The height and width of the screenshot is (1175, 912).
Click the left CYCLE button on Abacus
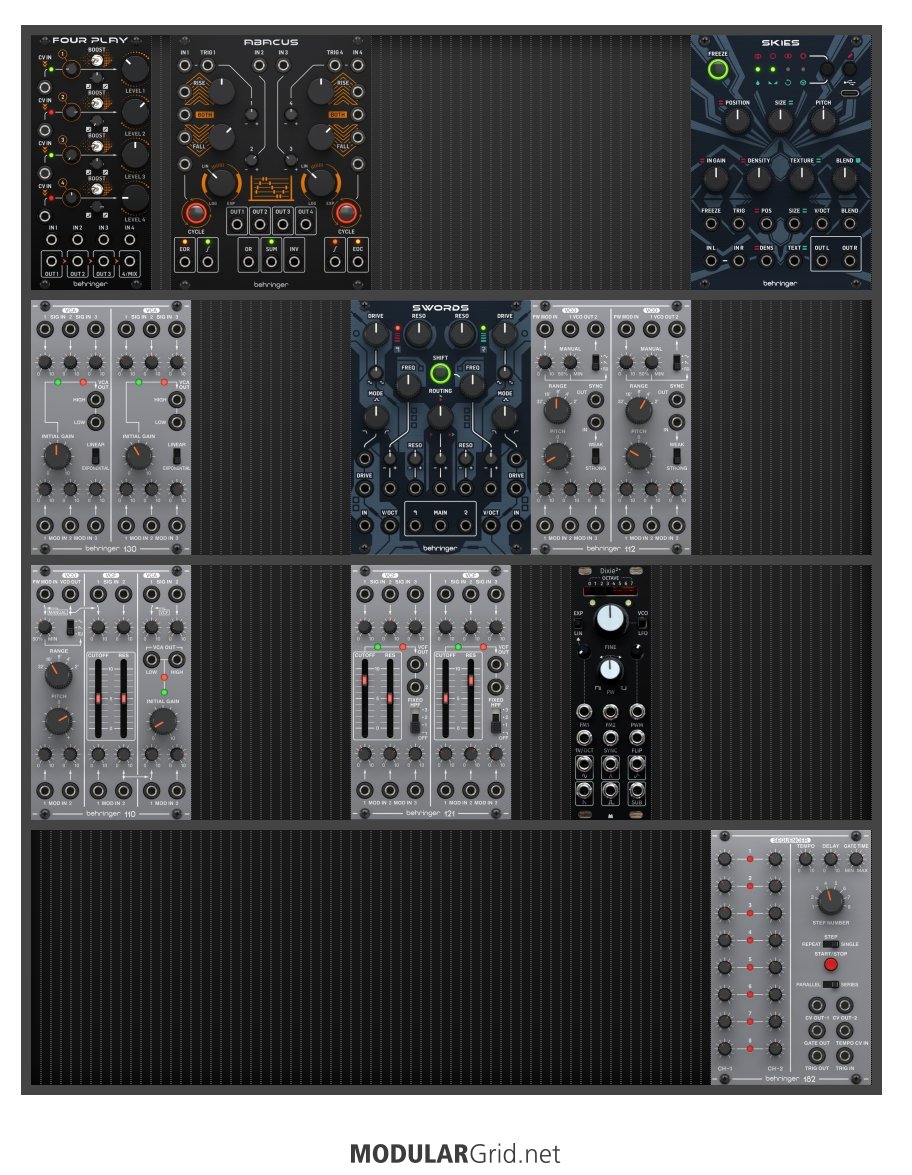coord(196,213)
